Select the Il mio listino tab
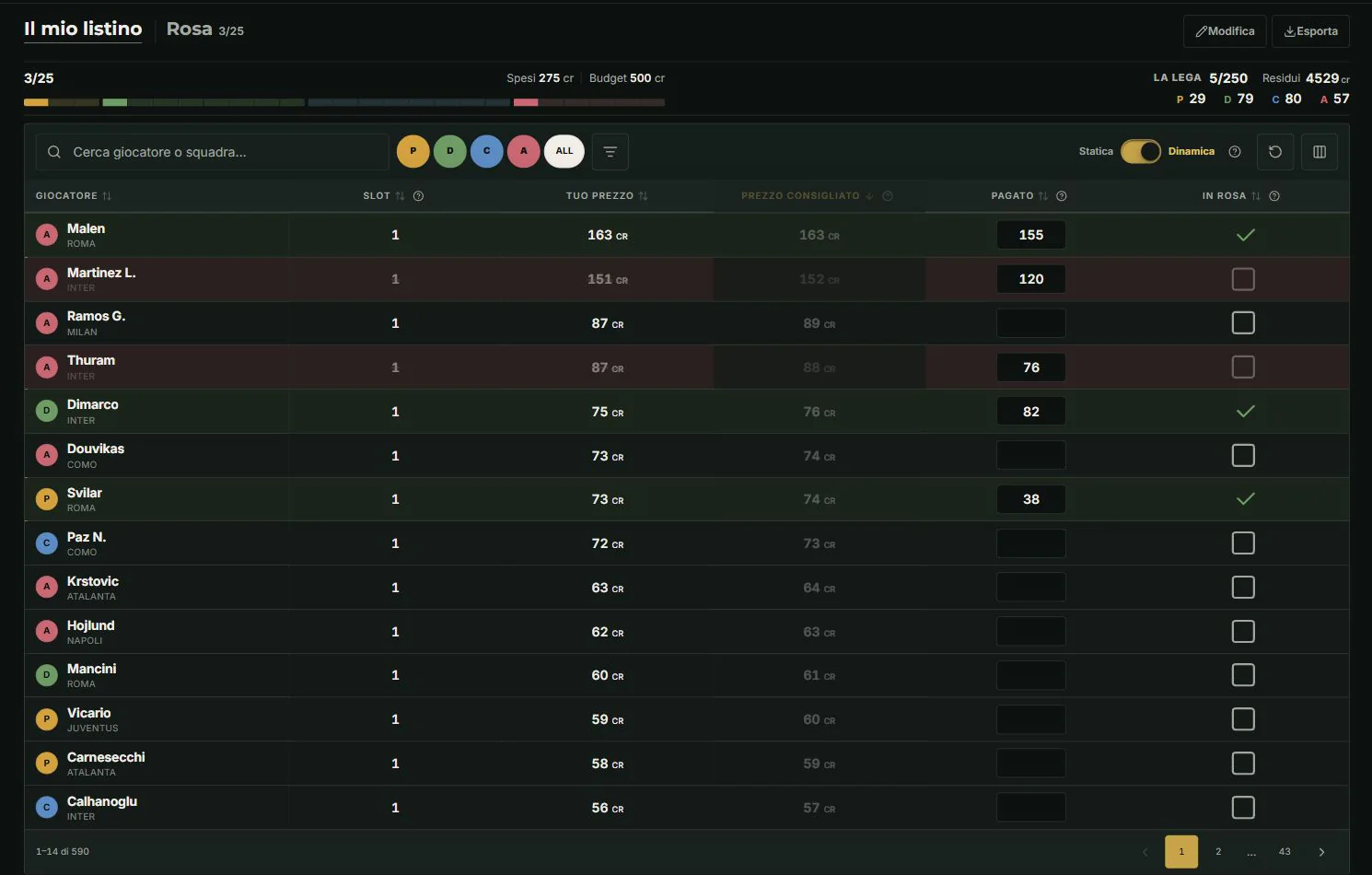 83,29
